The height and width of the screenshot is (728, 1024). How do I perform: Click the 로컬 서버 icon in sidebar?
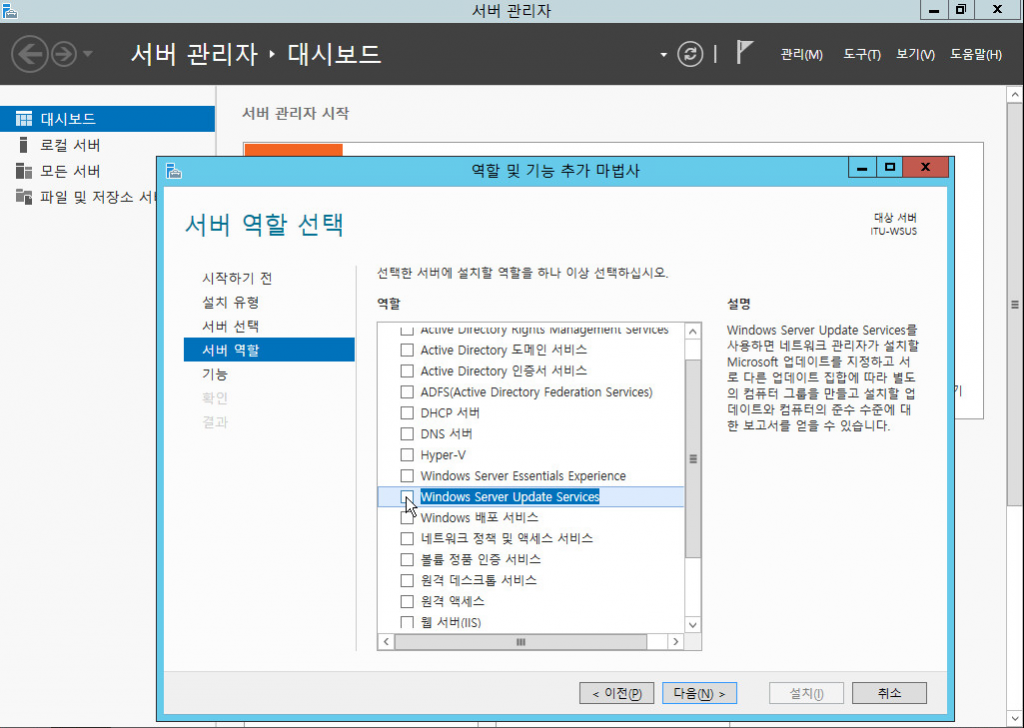(x=24, y=145)
